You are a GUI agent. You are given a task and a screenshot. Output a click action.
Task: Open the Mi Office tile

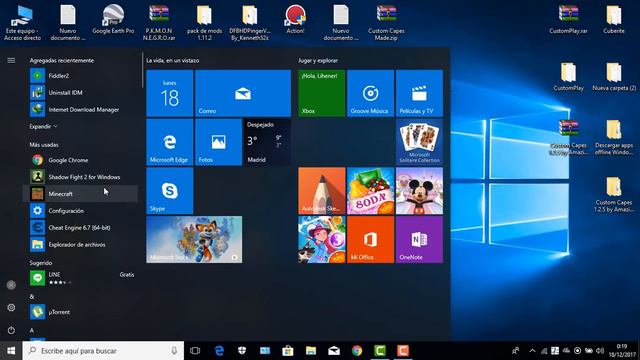pos(370,240)
